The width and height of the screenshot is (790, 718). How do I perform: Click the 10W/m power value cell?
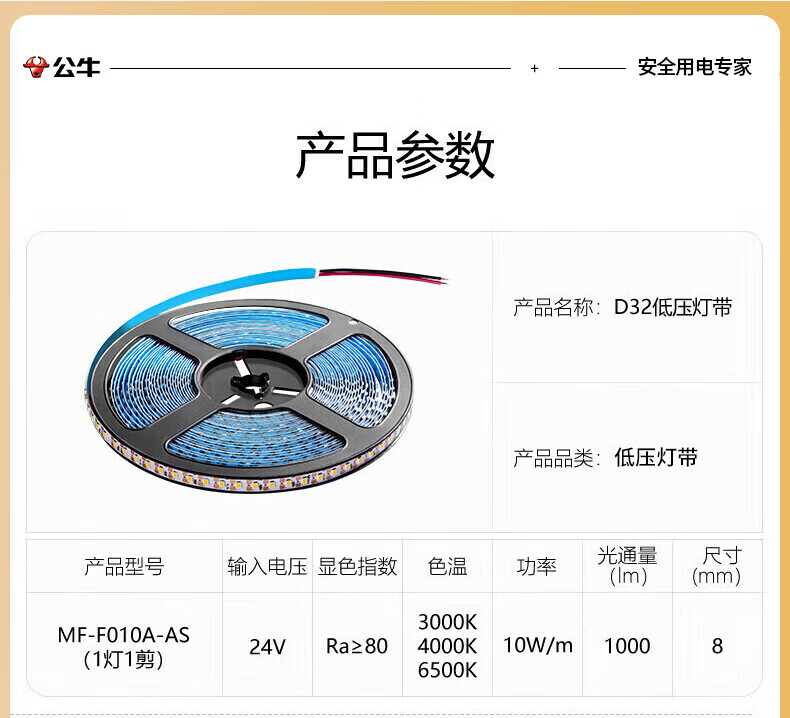pyautogui.click(x=538, y=645)
